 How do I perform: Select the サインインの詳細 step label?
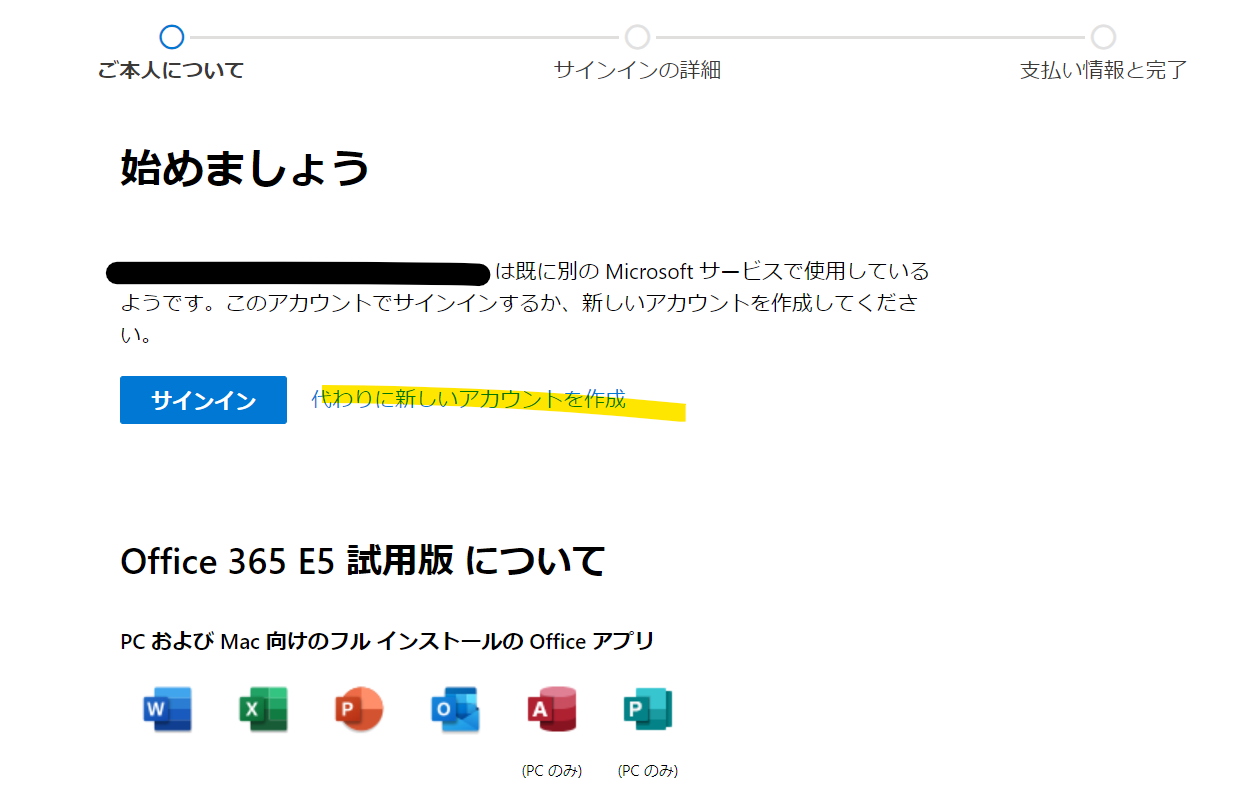[637, 70]
